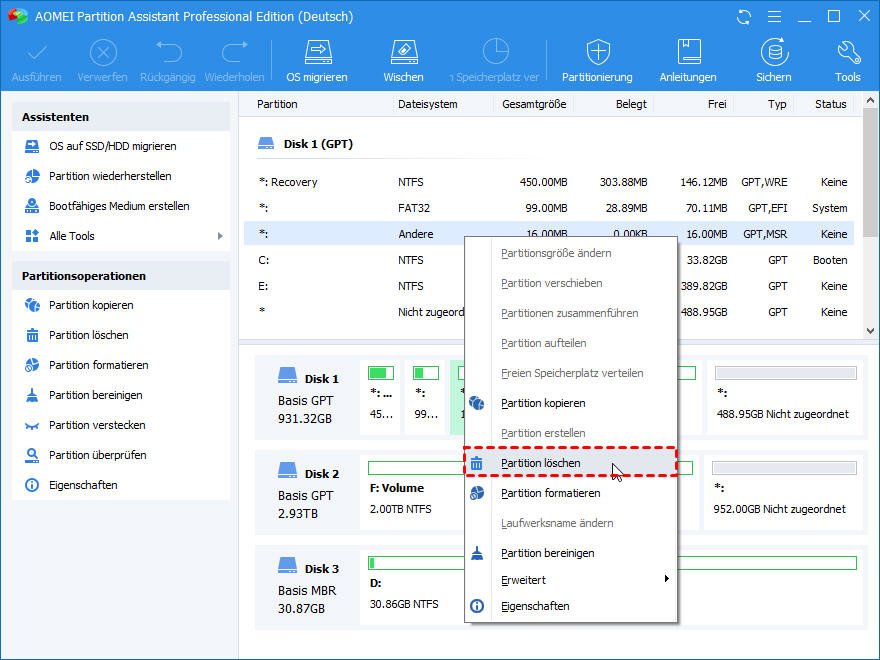Select Disk 3 Basis MBR disk block
Screen dimensions: 880x660
[x=308, y=588]
